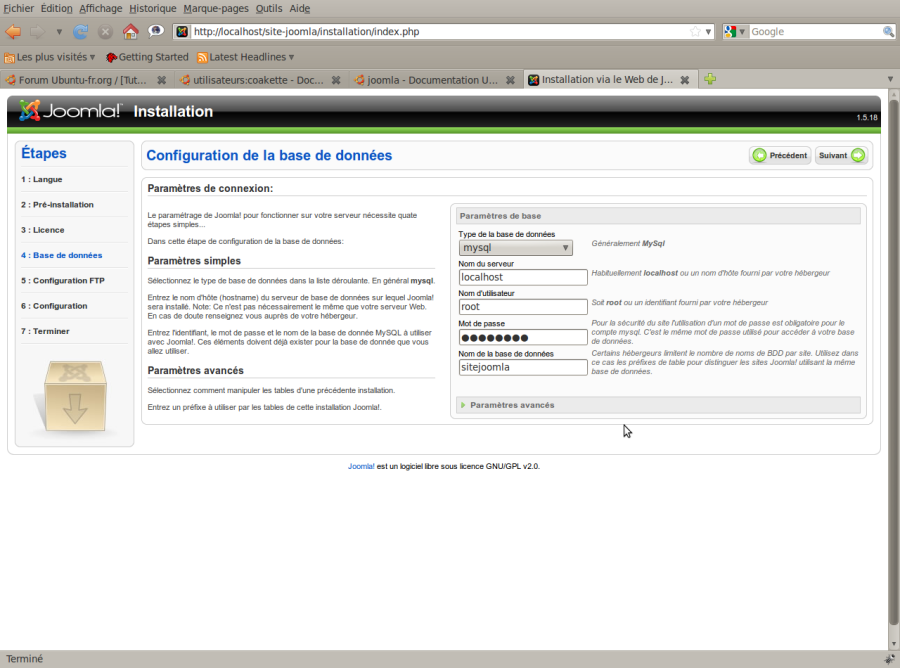Click the Suivant button

(x=841, y=156)
